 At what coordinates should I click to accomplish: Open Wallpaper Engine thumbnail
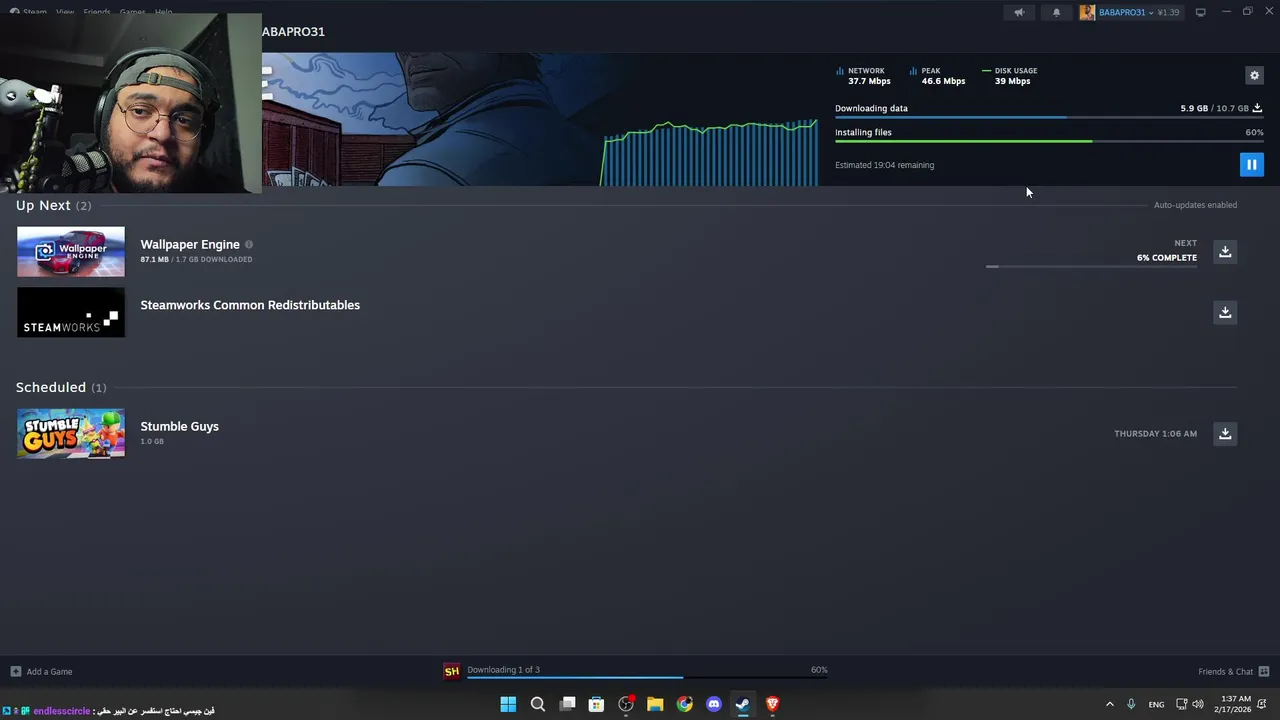[x=71, y=252]
